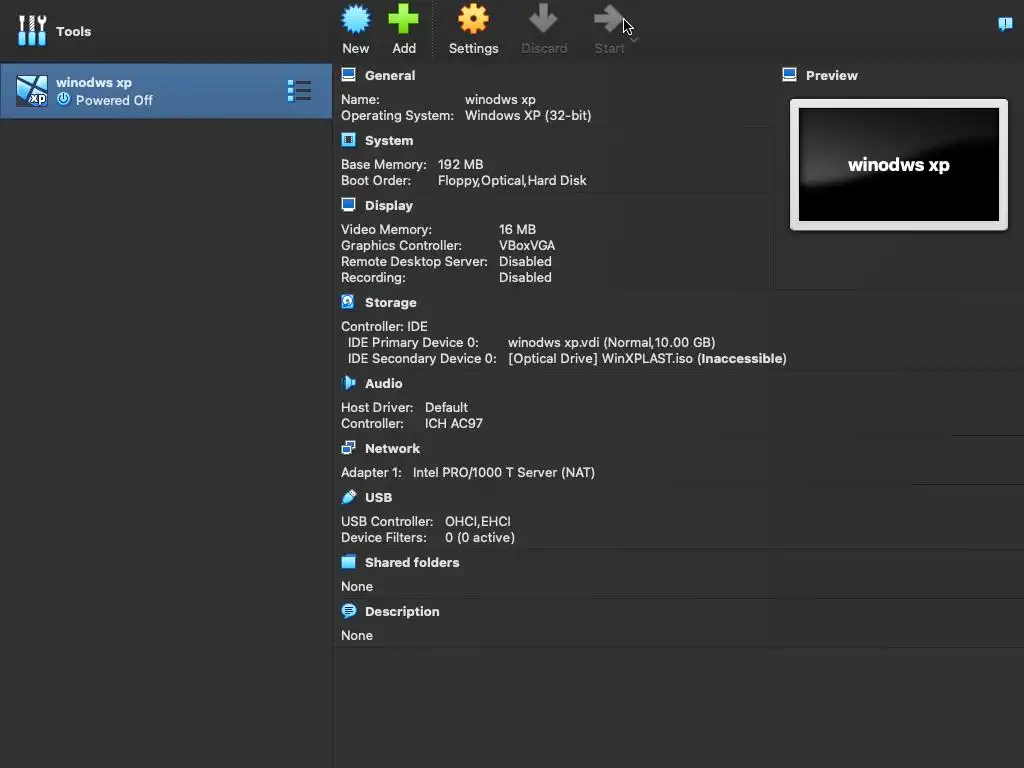Click the VBoxVGA graphics controller value
Screen dimensions: 1024x768
click(527, 246)
